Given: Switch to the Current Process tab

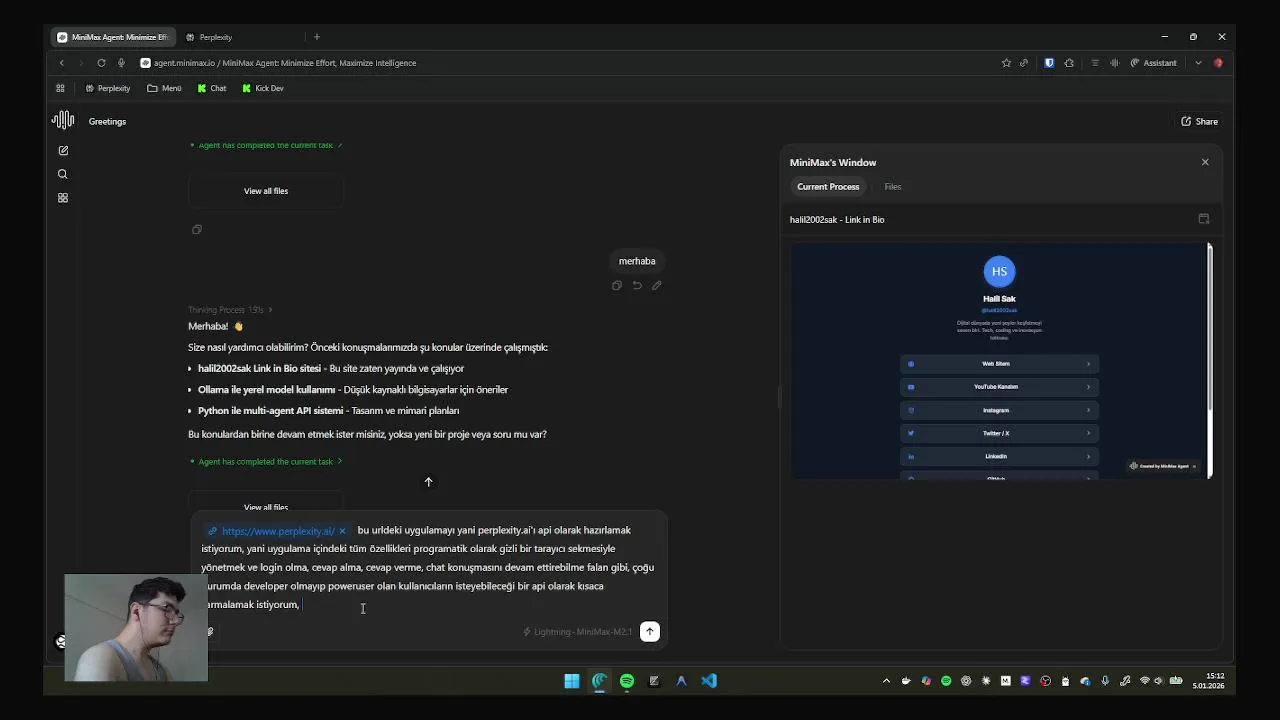Looking at the screenshot, I should [x=828, y=187].
